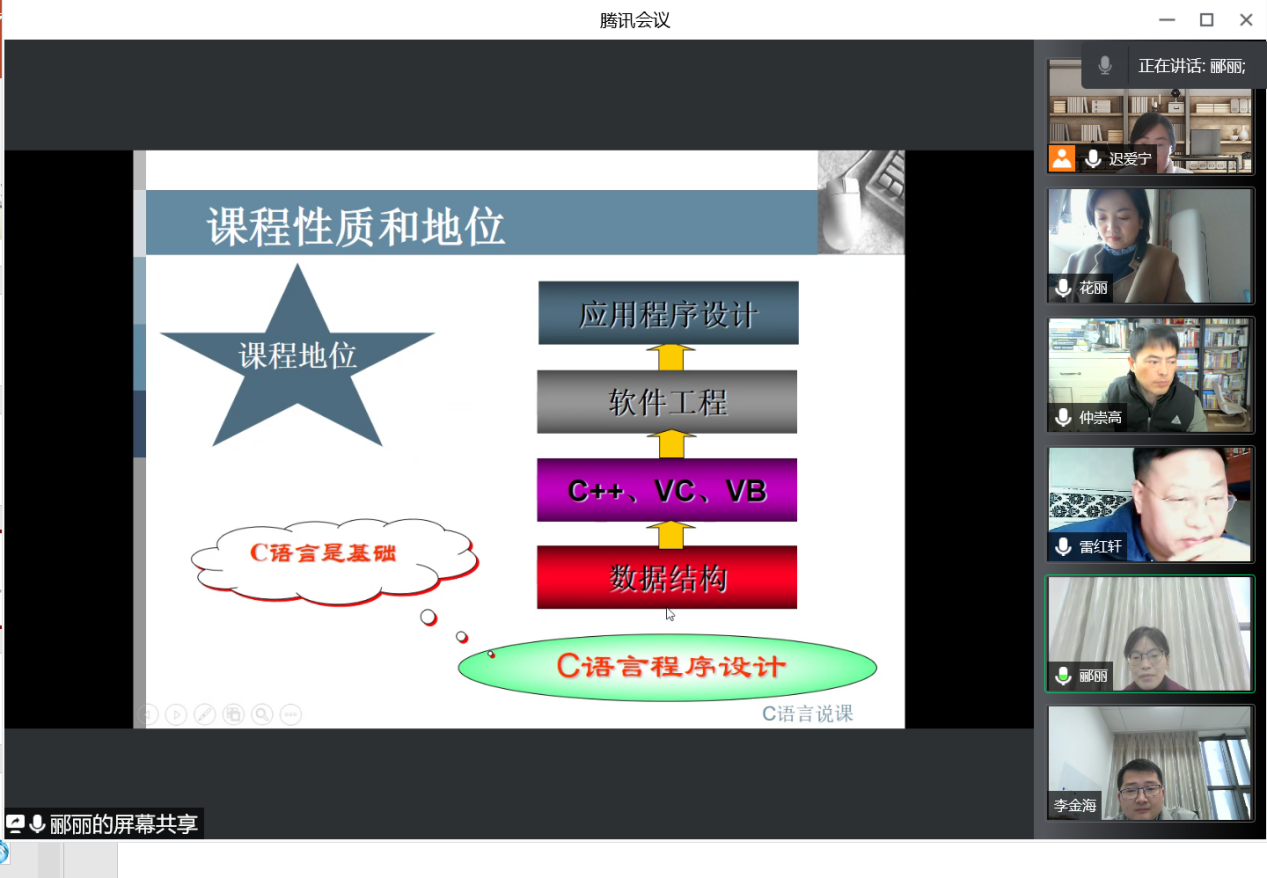Select the pen annotation tool on slide

point(204,714)
